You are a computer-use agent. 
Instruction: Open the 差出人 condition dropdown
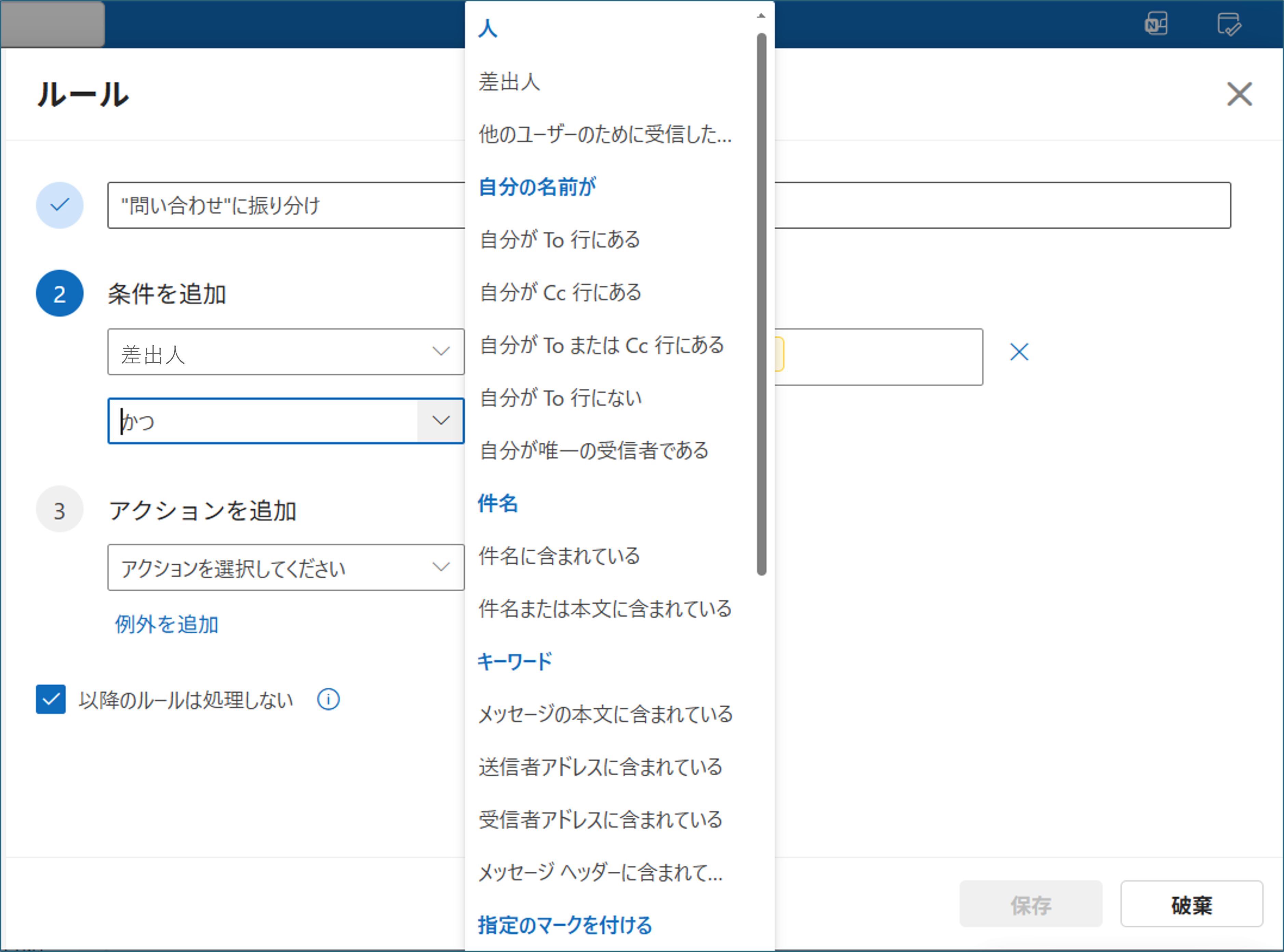[x=286, y=352]
